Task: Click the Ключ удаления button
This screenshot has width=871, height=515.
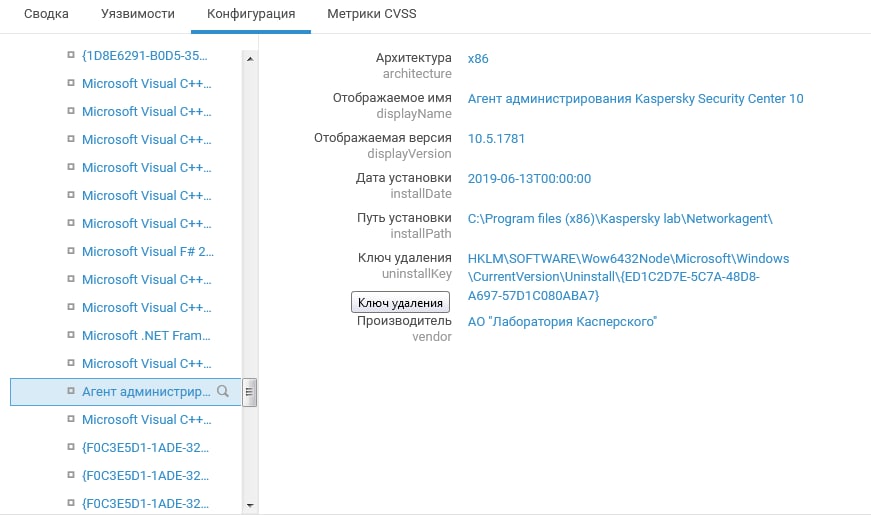Action: [x=400, y=303]
